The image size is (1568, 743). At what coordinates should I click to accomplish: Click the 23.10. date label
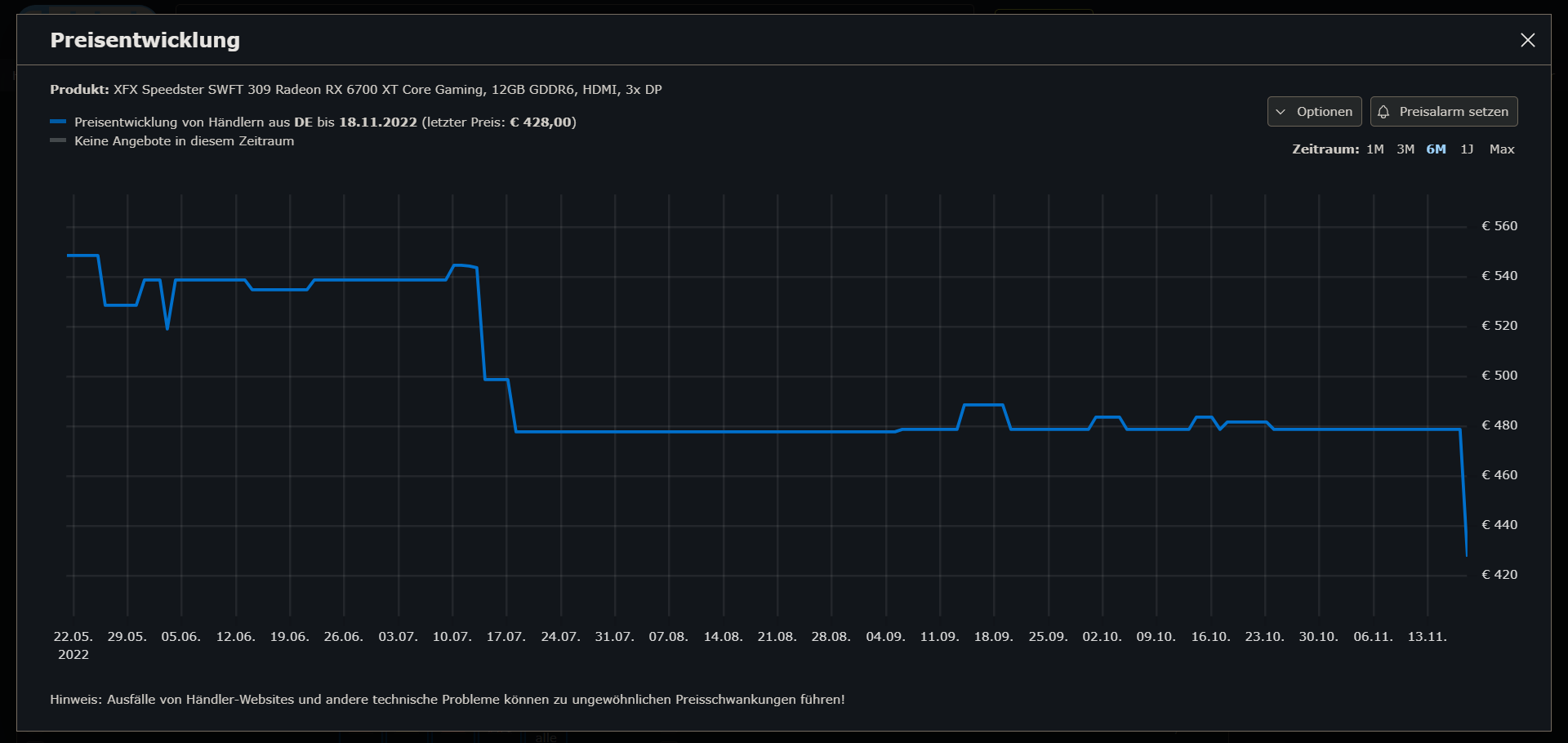point(1265,637)
